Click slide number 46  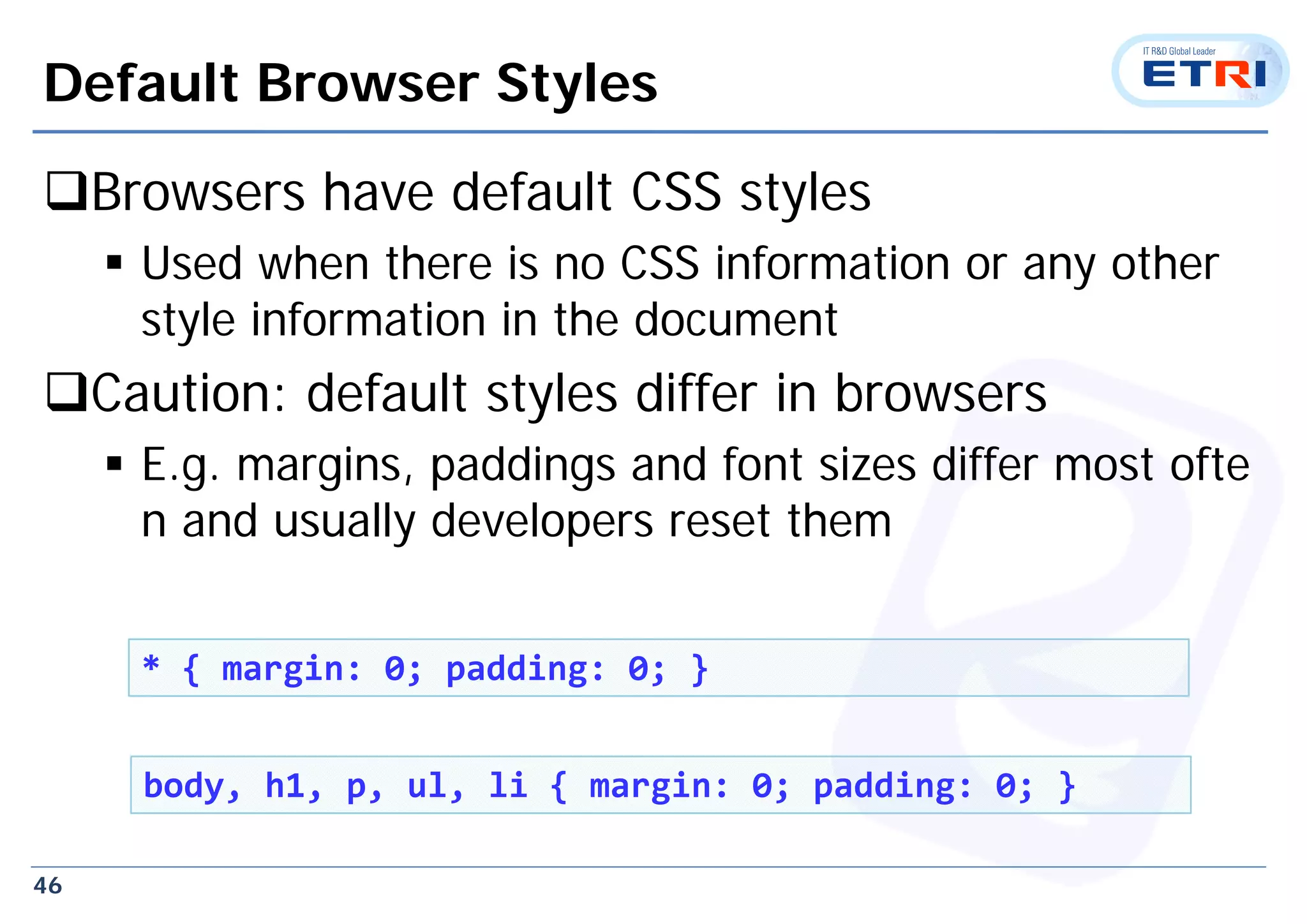[47, 886]
